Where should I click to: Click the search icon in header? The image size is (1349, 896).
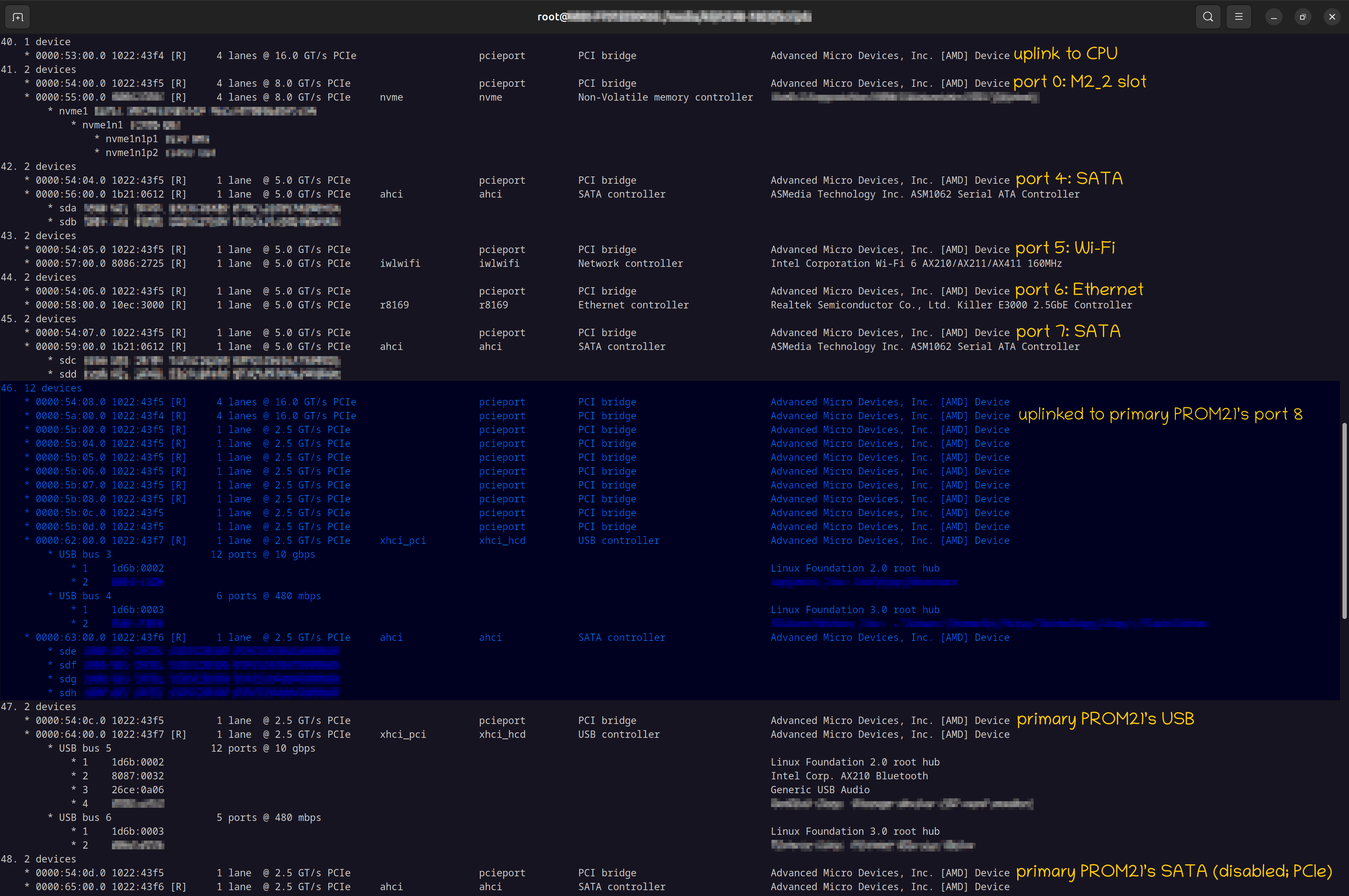coord(1208,17)
